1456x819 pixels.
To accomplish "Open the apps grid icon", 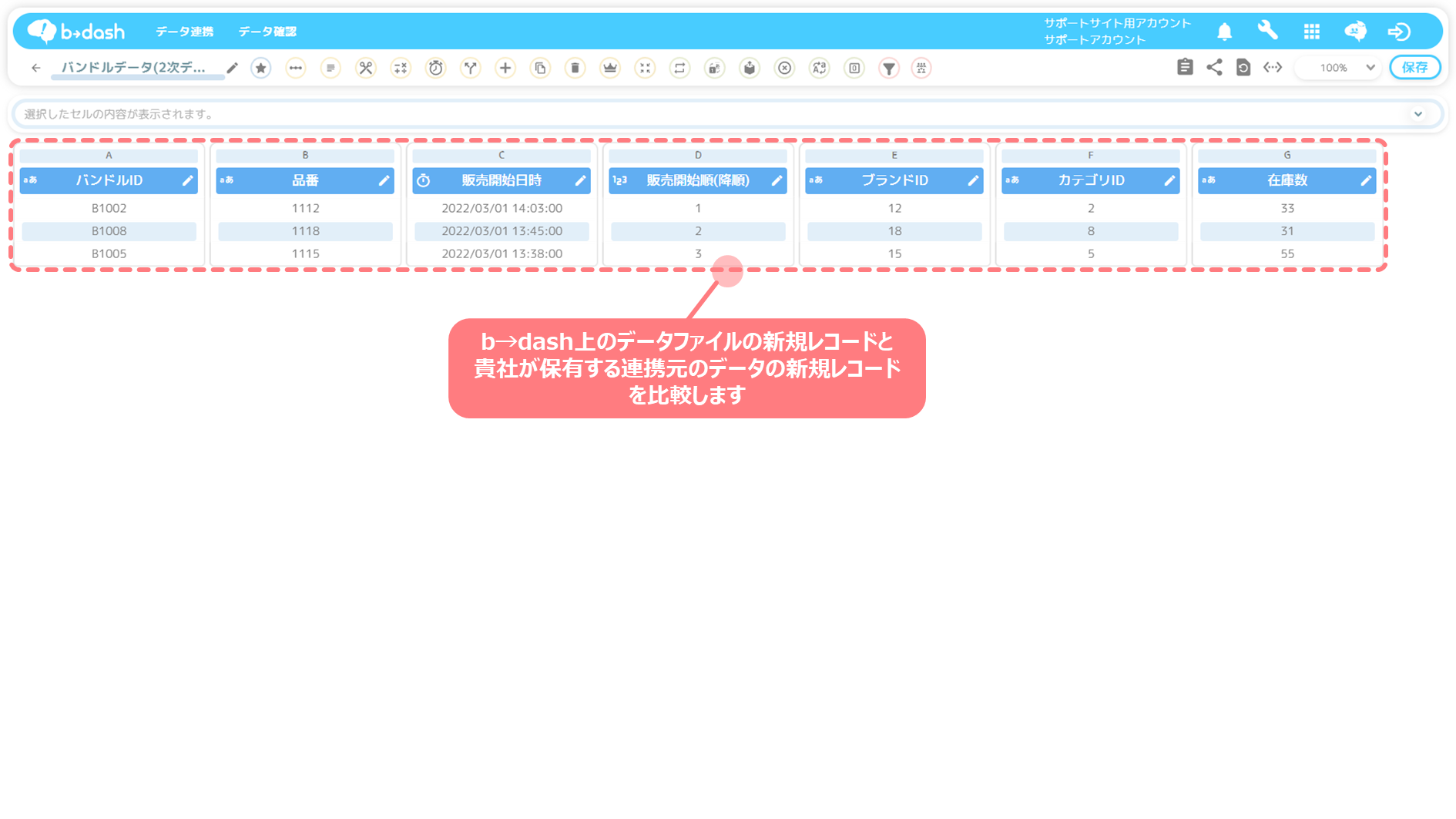I will [x=1312, y=32].
